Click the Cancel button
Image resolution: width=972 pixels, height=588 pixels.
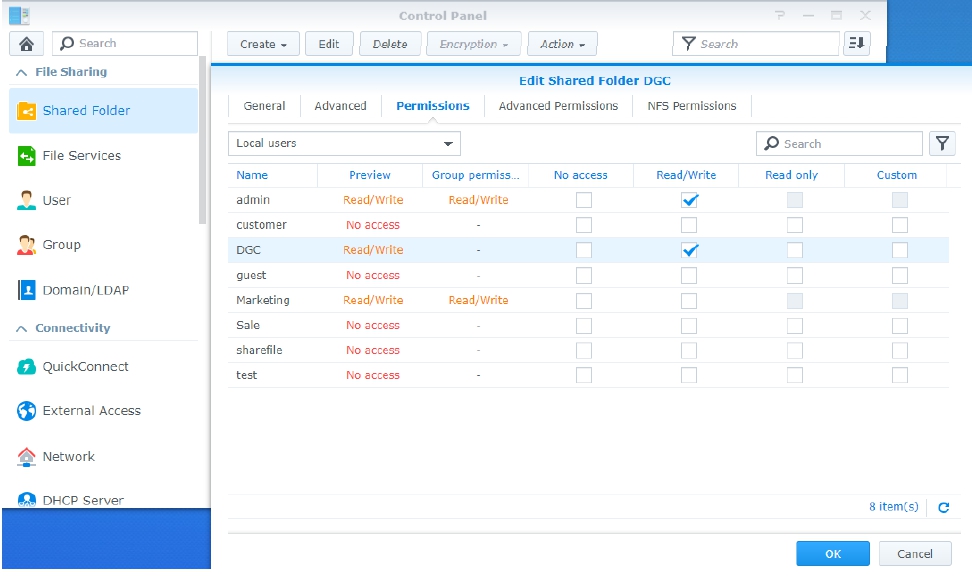[x=914, y=554]
